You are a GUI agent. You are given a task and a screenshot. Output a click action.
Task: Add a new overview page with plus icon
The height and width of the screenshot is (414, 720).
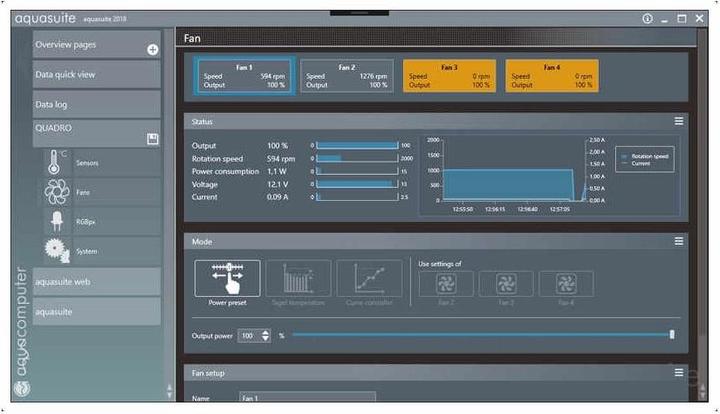pos(152,50)
